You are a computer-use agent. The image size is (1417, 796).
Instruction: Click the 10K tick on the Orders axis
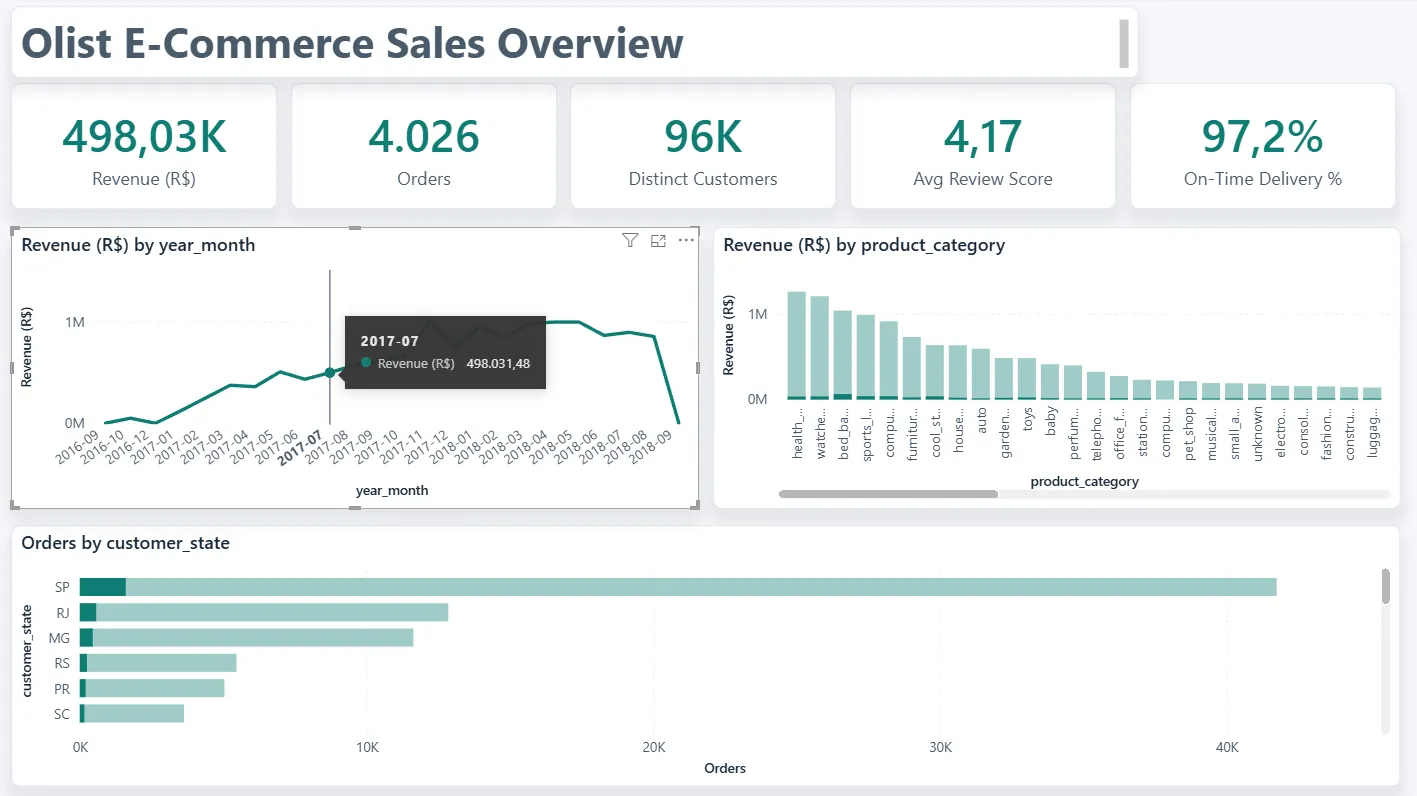coord(367,748)
